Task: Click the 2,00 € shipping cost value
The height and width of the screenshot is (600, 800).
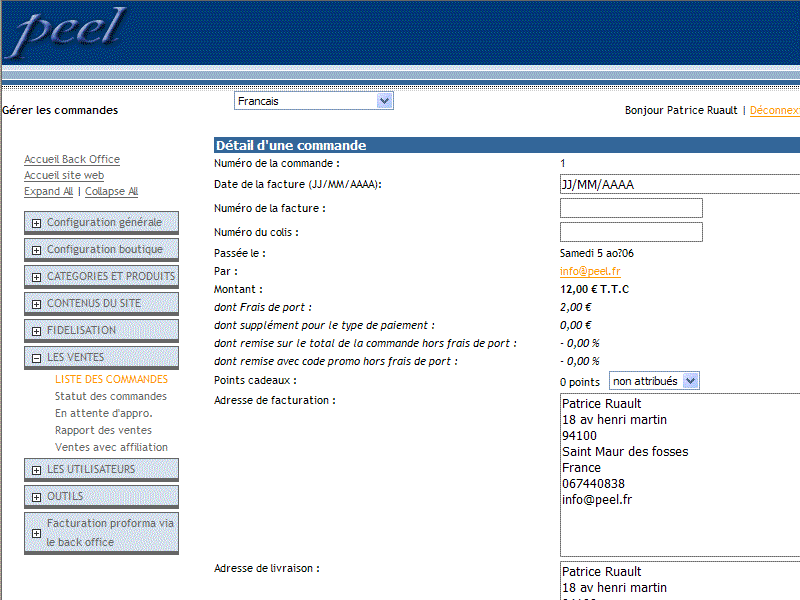Action: click(576, 307)
